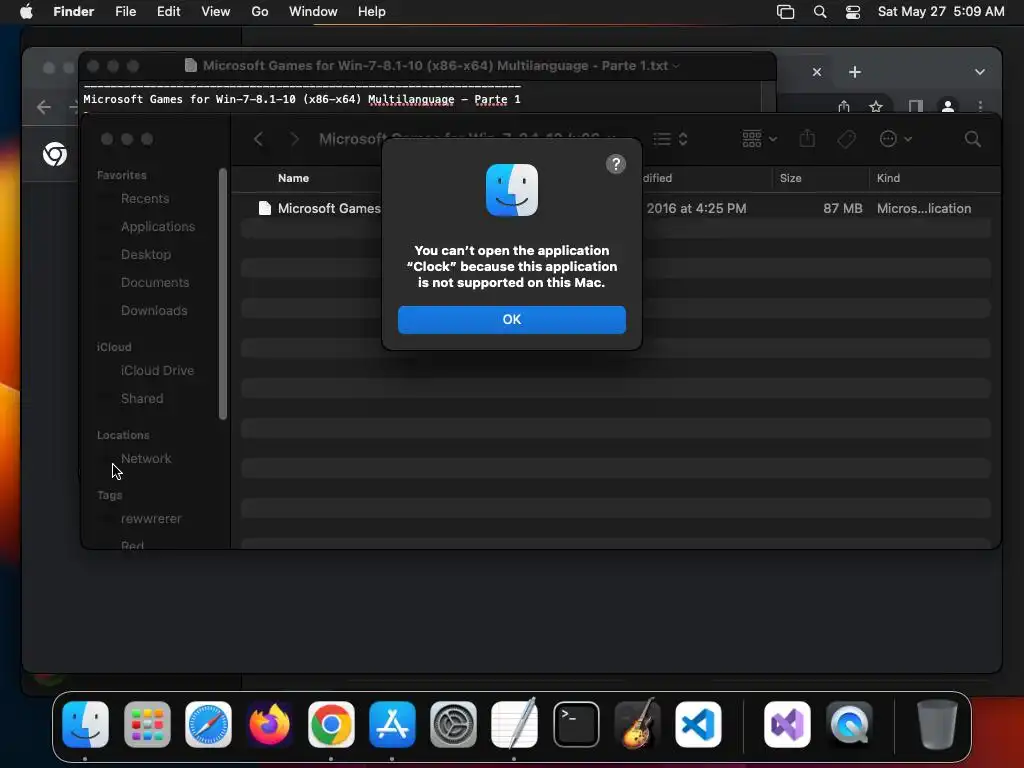1024x768 pixels.
Task: Select Shared in the Finder sidebar
Action: coord(142,398)
